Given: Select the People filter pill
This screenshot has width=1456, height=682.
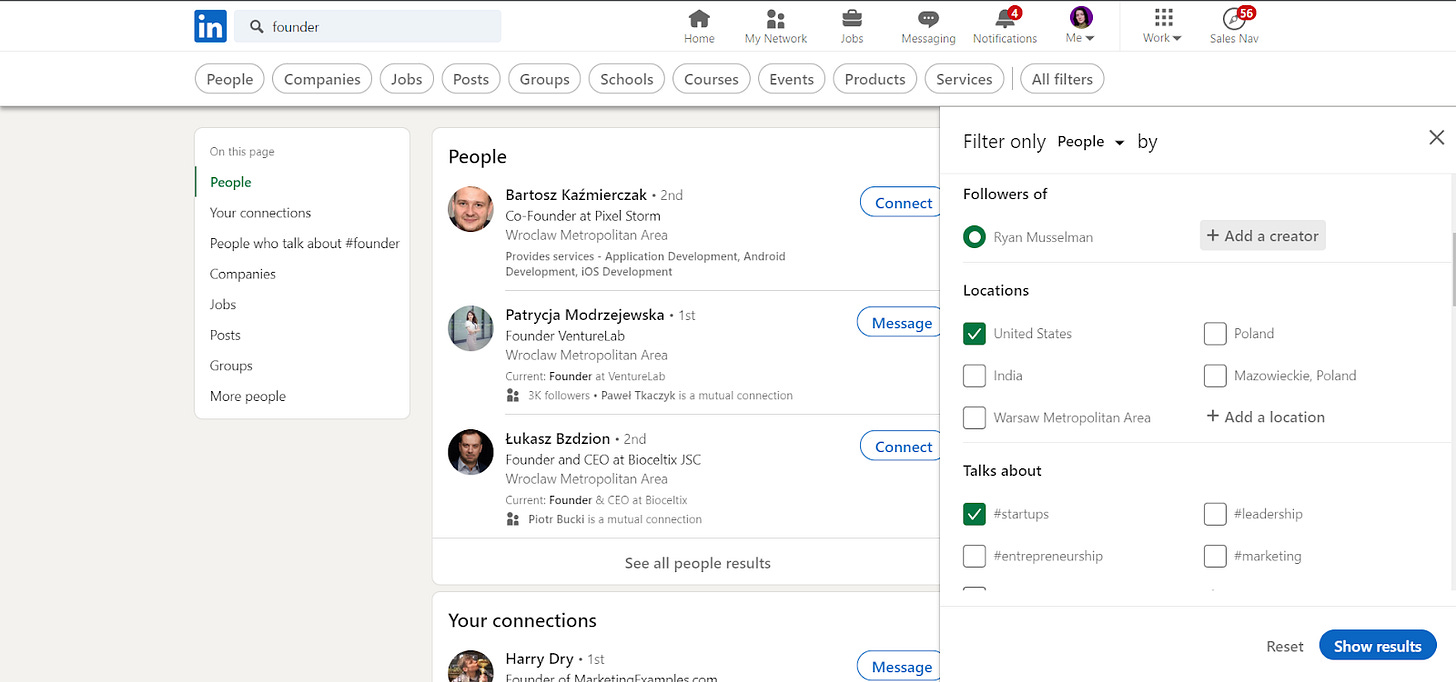Looking at the screenshot, I should 230,79.
